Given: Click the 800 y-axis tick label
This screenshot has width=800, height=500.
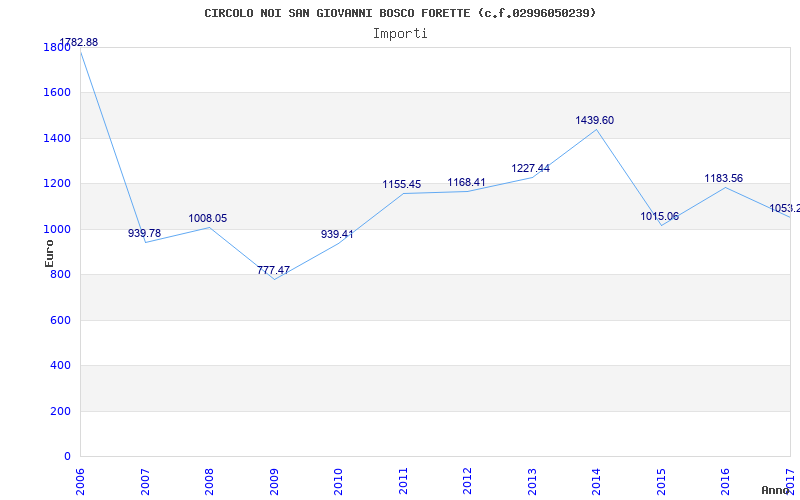Looking at the screenshot, I should pos(60,275).
